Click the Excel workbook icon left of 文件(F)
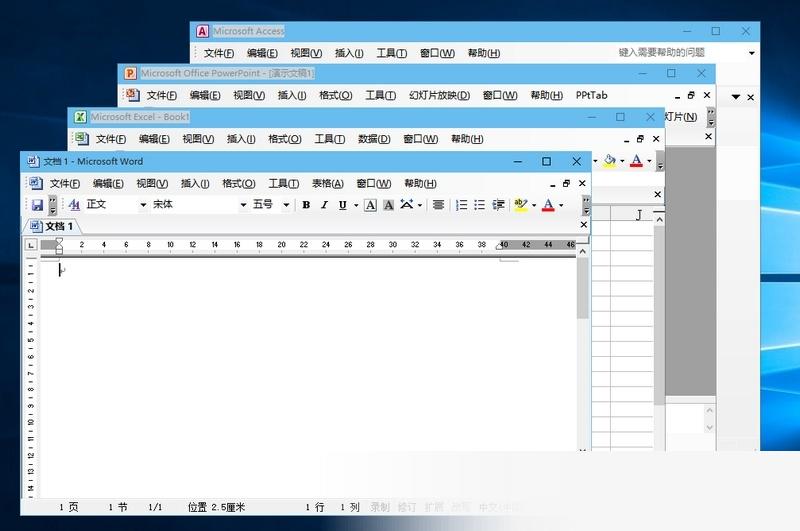 tap(82, 138)
